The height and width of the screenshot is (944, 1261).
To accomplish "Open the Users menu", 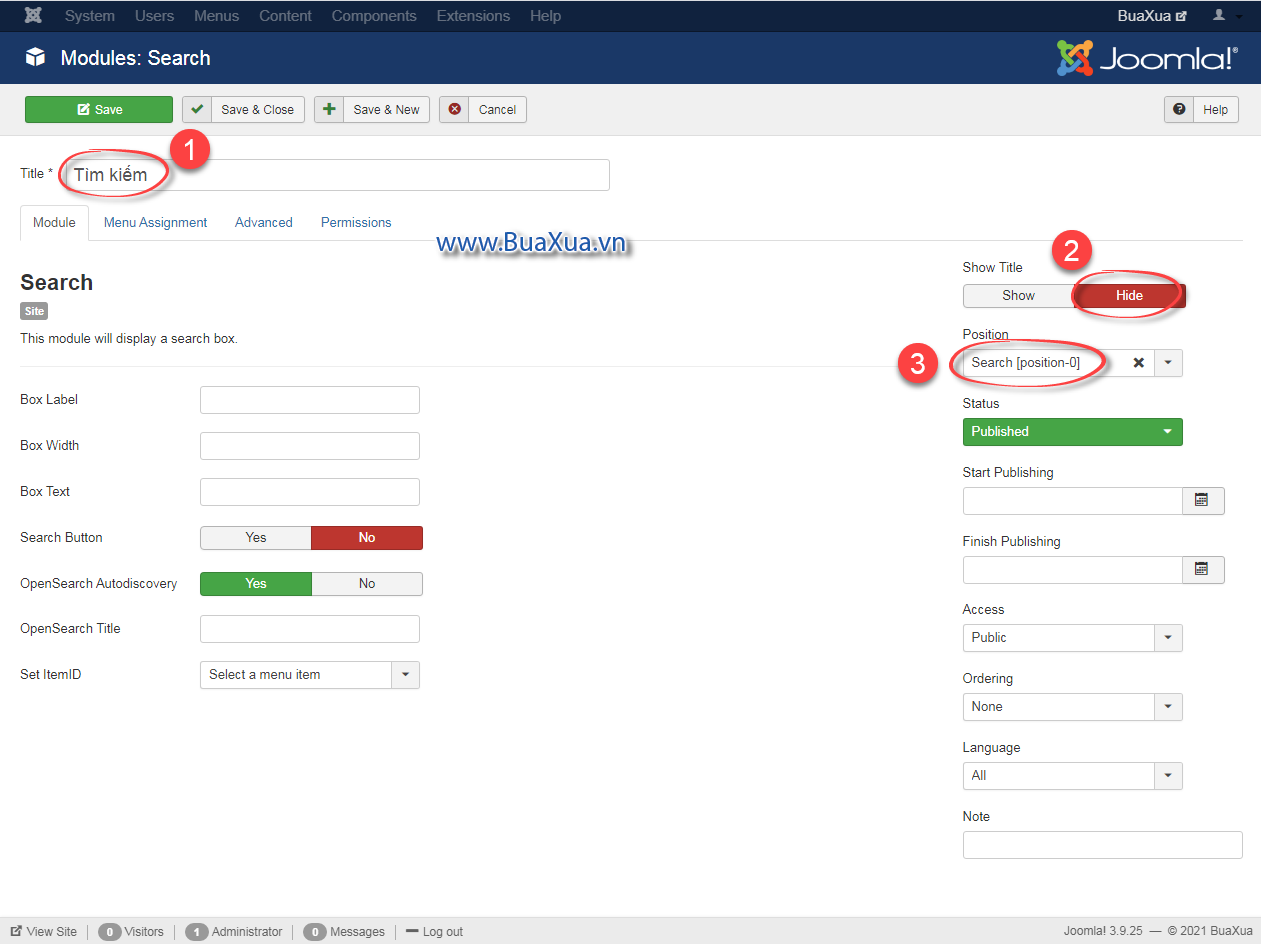I will [154, 16].
